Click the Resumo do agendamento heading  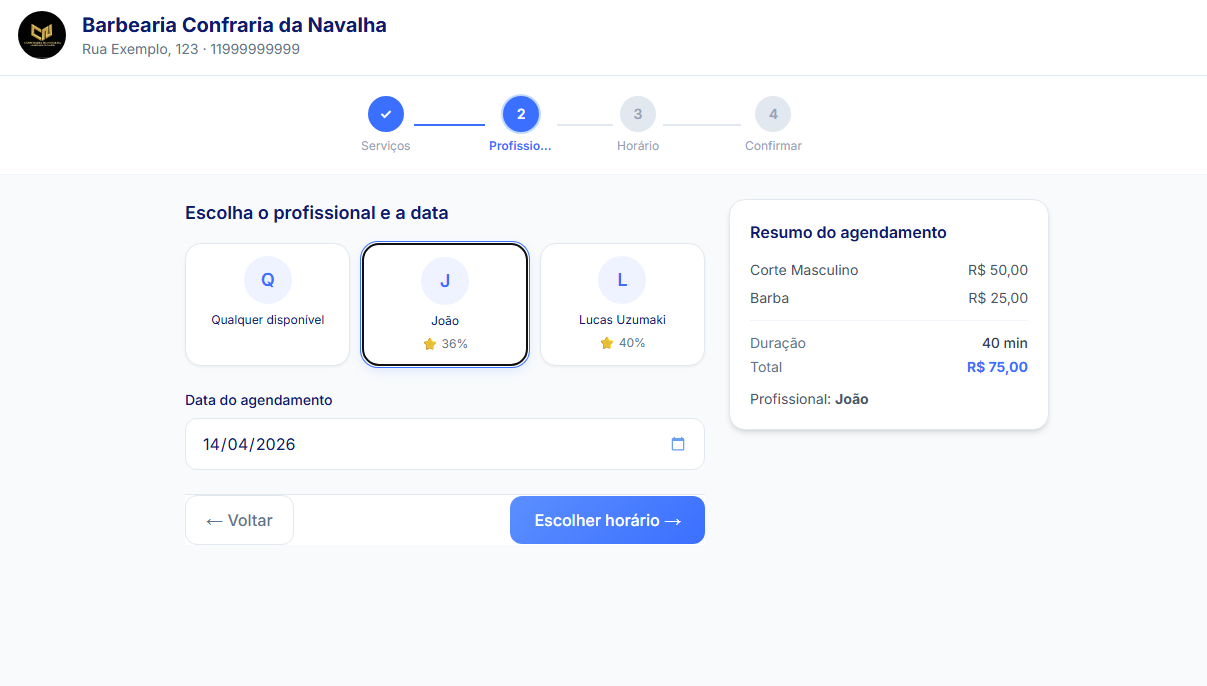click(848, 232)
